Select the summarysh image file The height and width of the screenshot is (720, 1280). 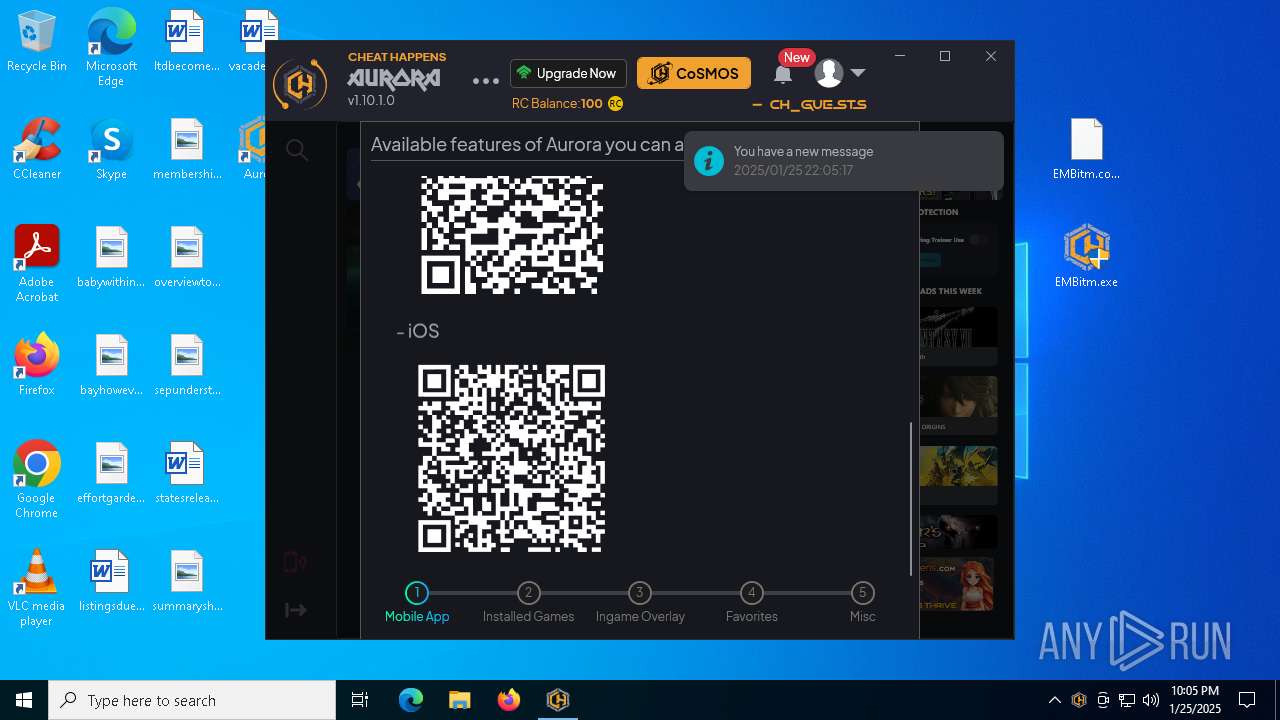186,581
